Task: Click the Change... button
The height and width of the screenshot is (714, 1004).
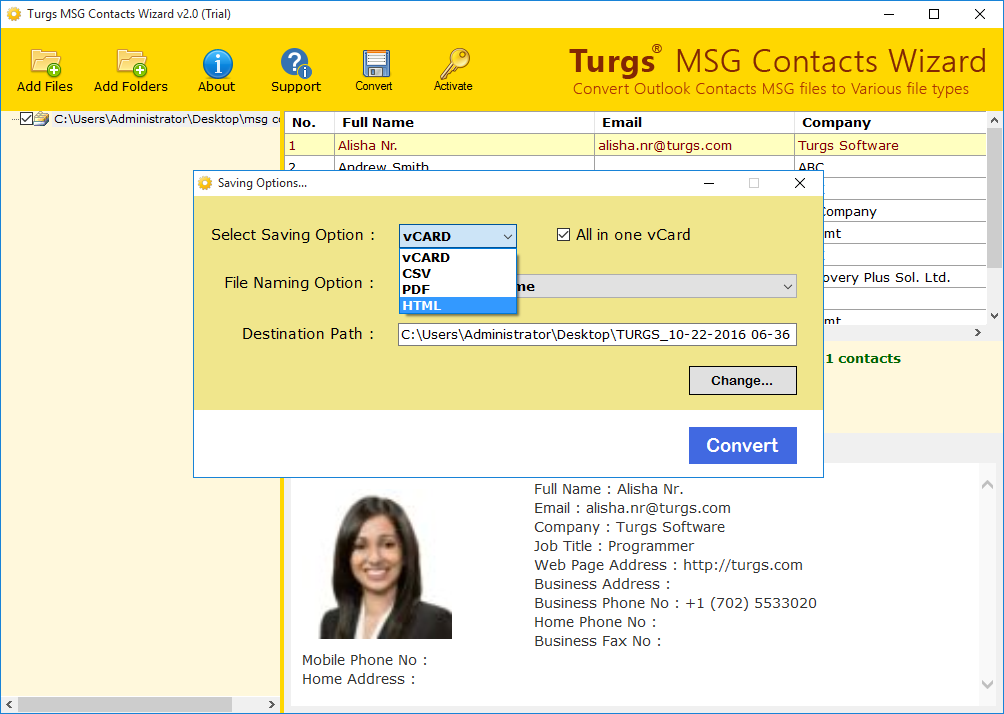Action: [743, 380]
